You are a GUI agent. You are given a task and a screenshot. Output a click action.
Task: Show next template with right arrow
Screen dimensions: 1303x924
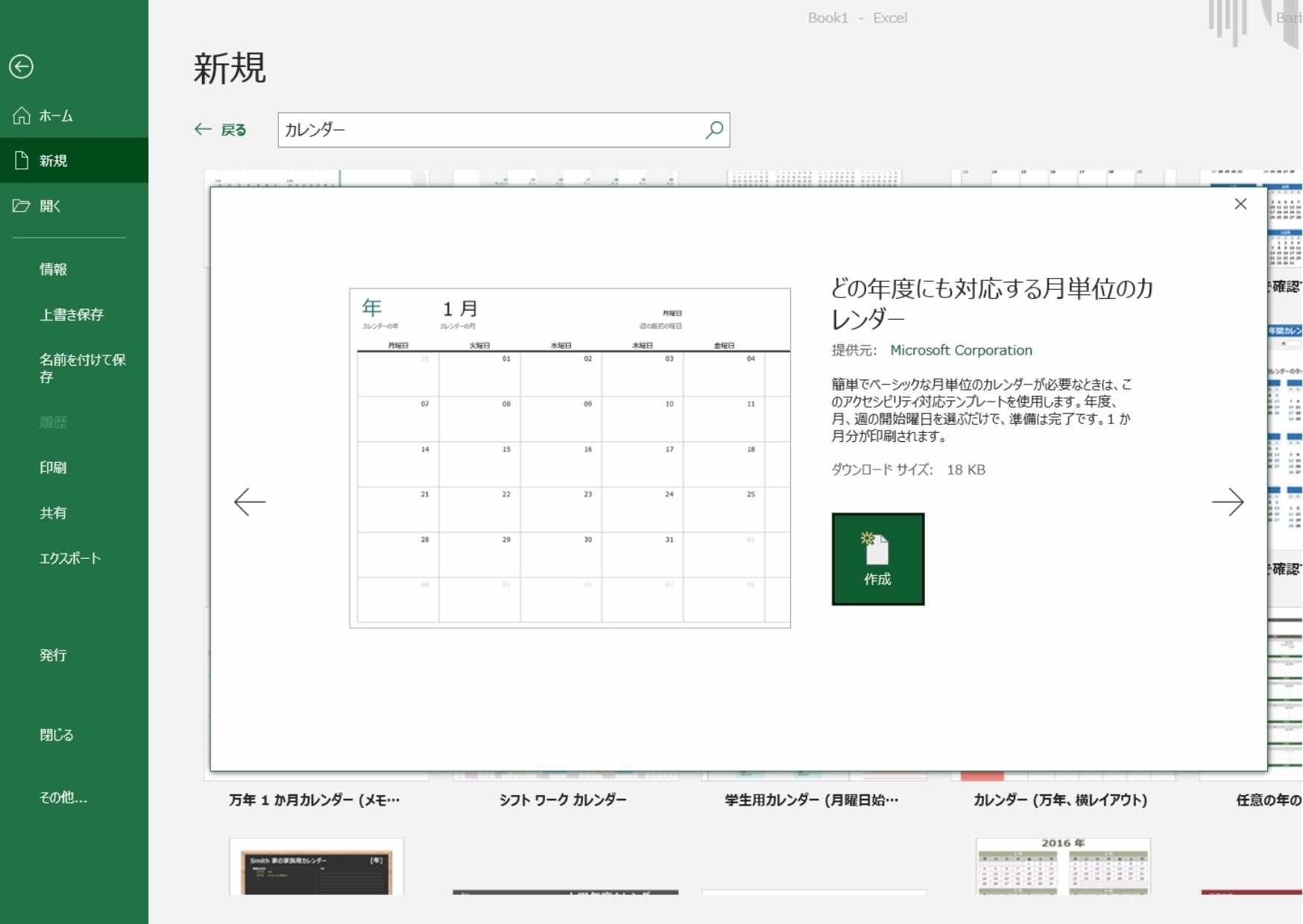click(x=1228, y=501)
